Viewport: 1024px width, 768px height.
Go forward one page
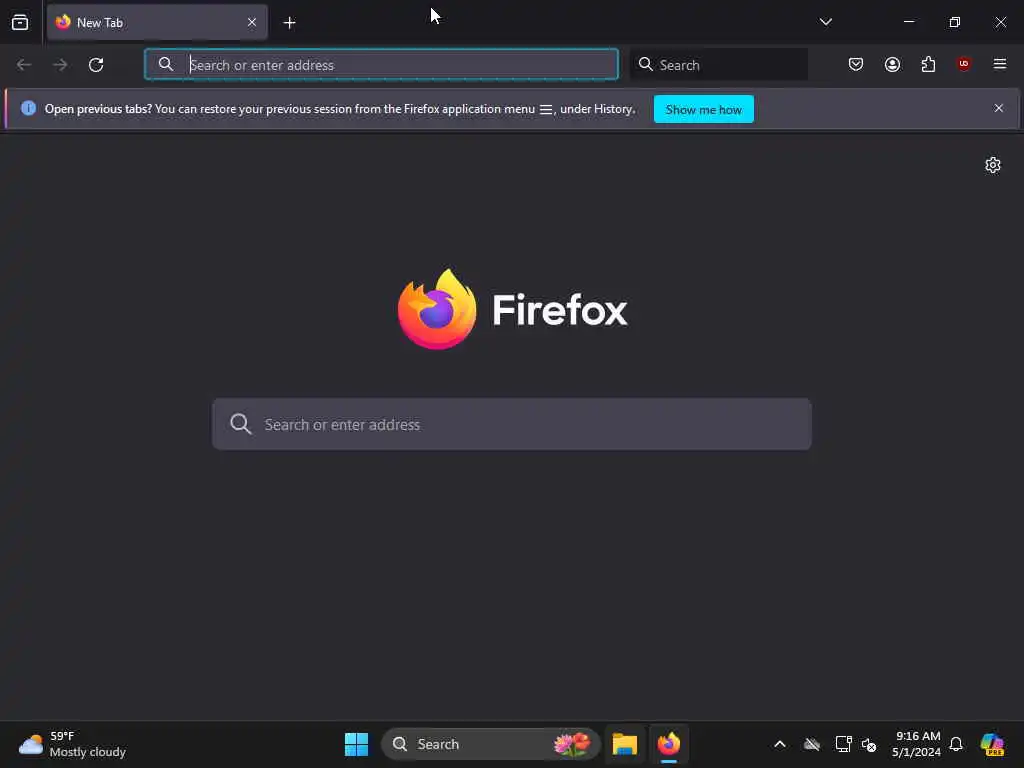pyautogui.click(x=60, y=65)
